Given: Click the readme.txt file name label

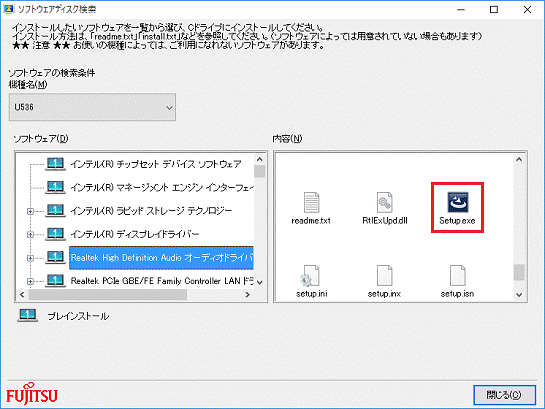Looking at the screenshot, I should click(311, 221).
